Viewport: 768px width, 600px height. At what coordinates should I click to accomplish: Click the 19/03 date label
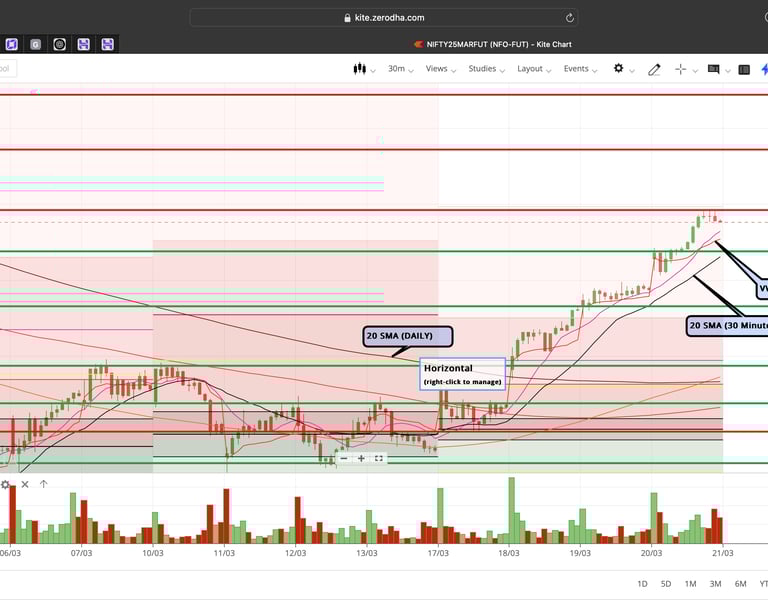pyautogui.click(x=580, y=553)
